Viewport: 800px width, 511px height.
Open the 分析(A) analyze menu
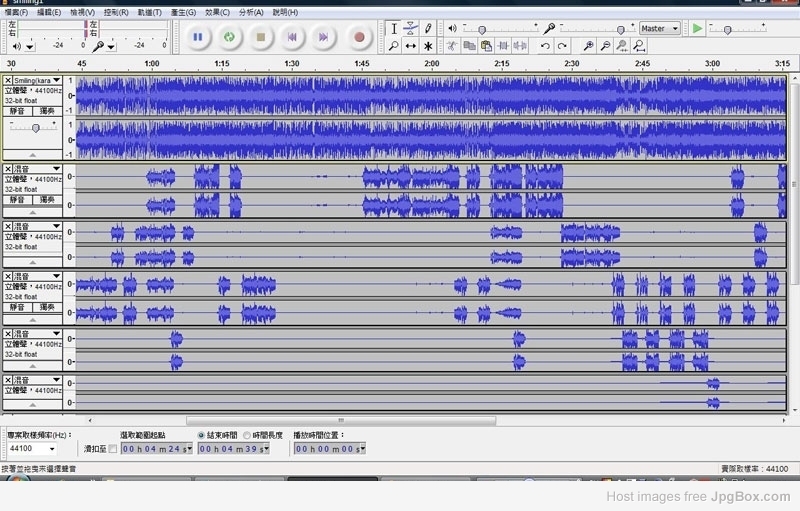pos(252,12)
